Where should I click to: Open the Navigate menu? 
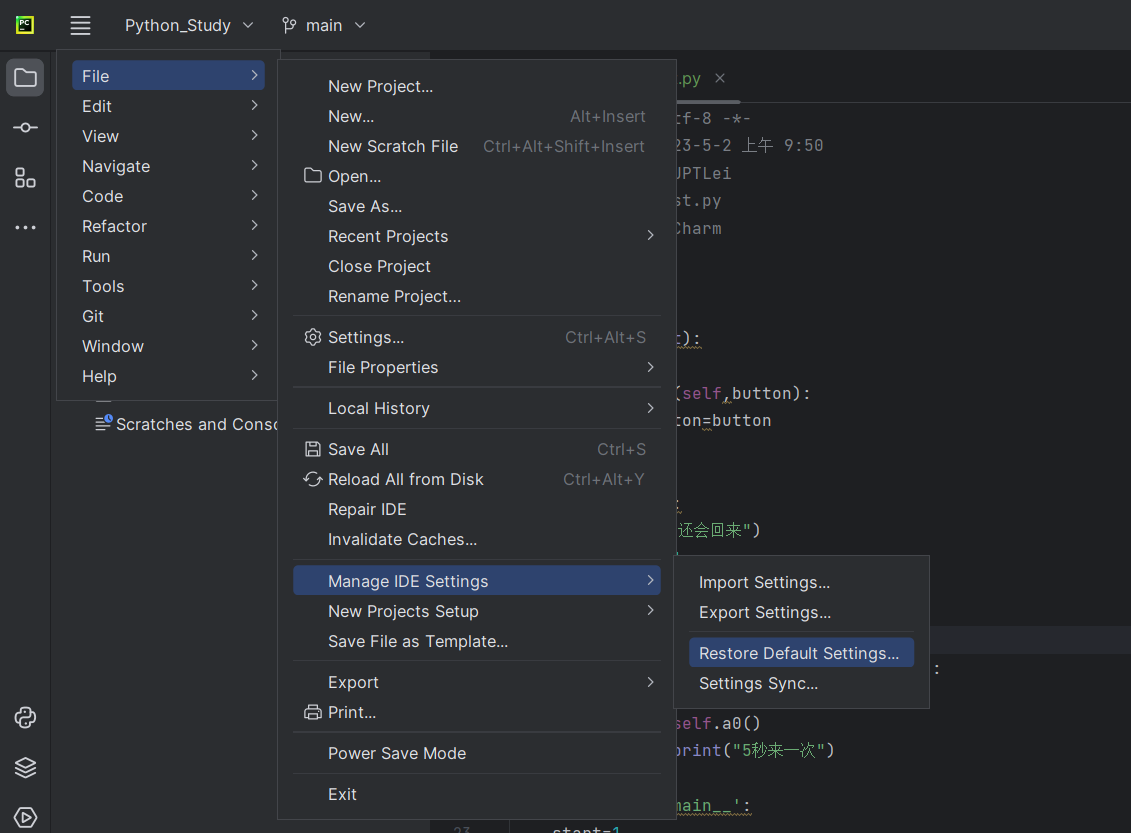168,166
